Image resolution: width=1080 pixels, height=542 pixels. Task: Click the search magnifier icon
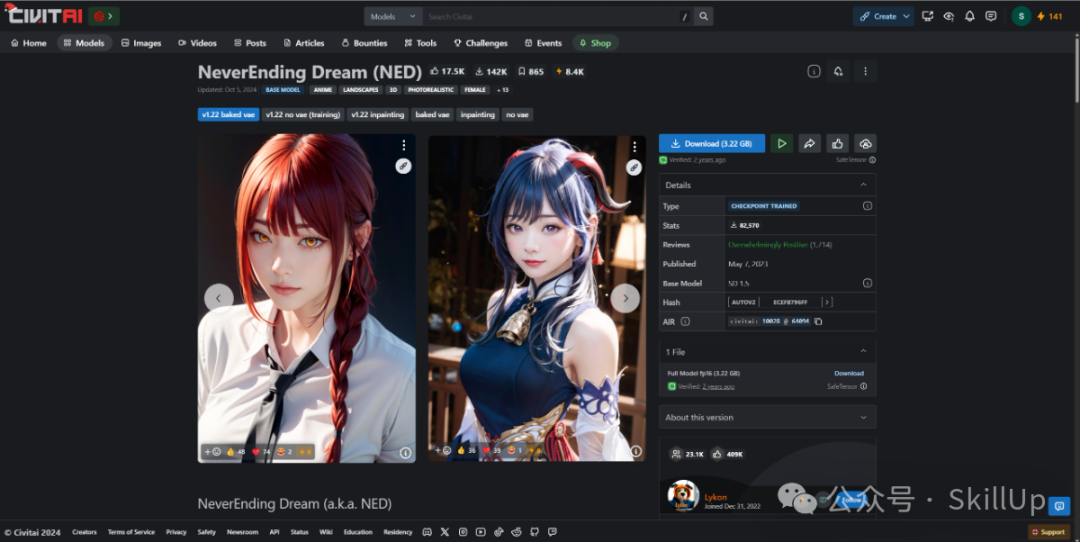(703, 17)
